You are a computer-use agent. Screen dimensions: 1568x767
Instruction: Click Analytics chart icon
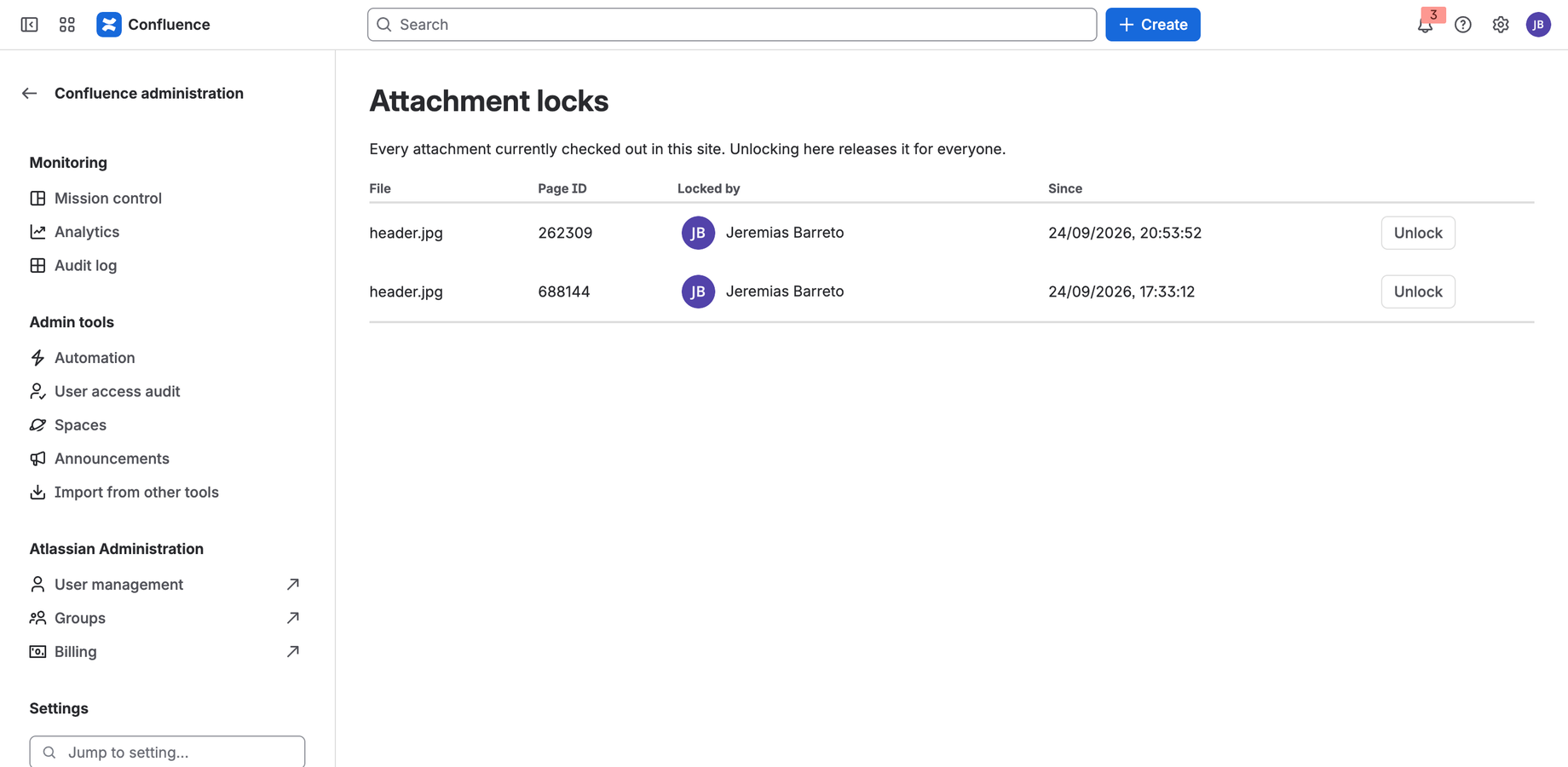click(37, 232)
